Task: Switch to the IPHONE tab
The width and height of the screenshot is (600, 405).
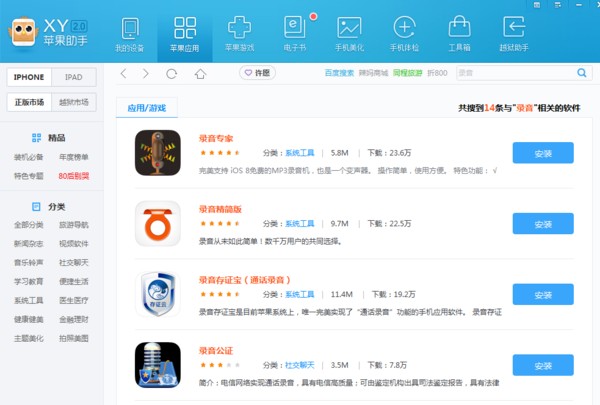Action: pyautogui.click(x=29, y=77)
